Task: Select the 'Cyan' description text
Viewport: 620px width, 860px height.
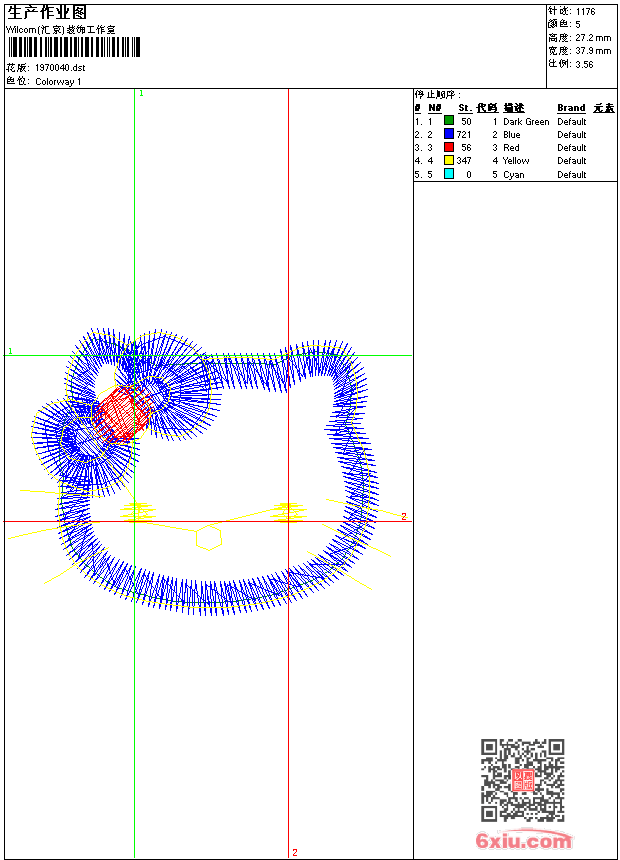Action: tap(514, 175)
